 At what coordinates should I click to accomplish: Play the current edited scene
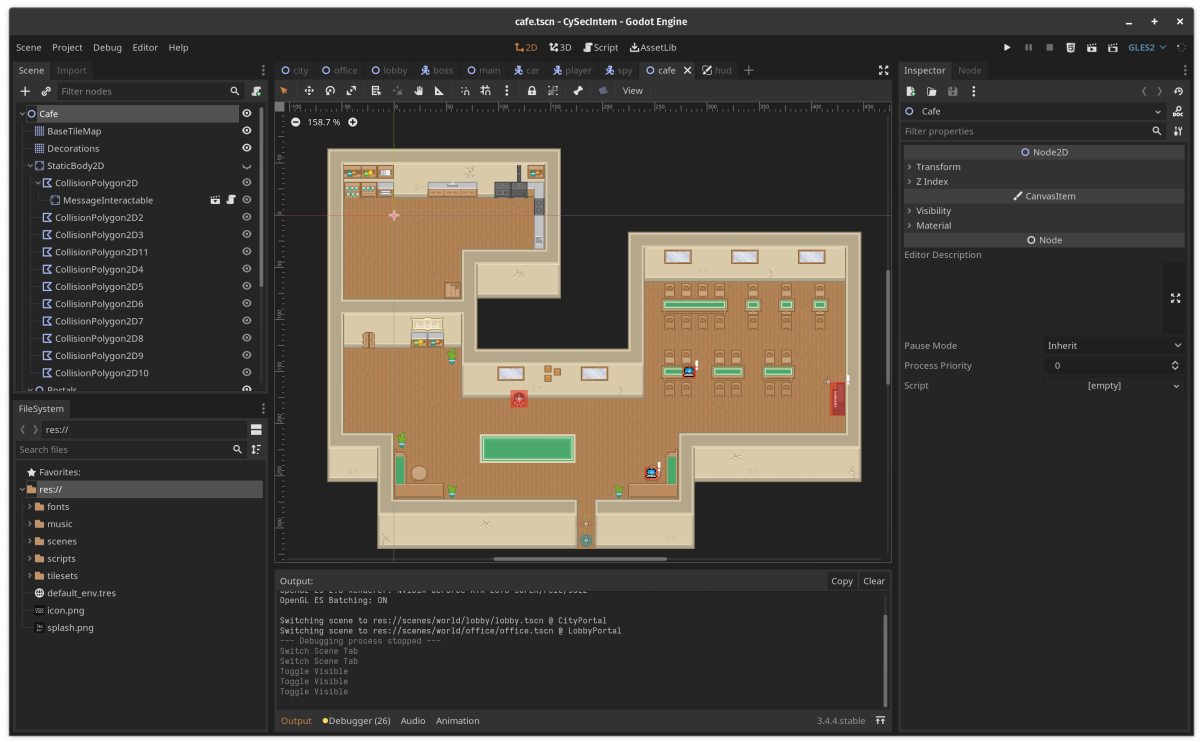click(x=1091, y=47)
